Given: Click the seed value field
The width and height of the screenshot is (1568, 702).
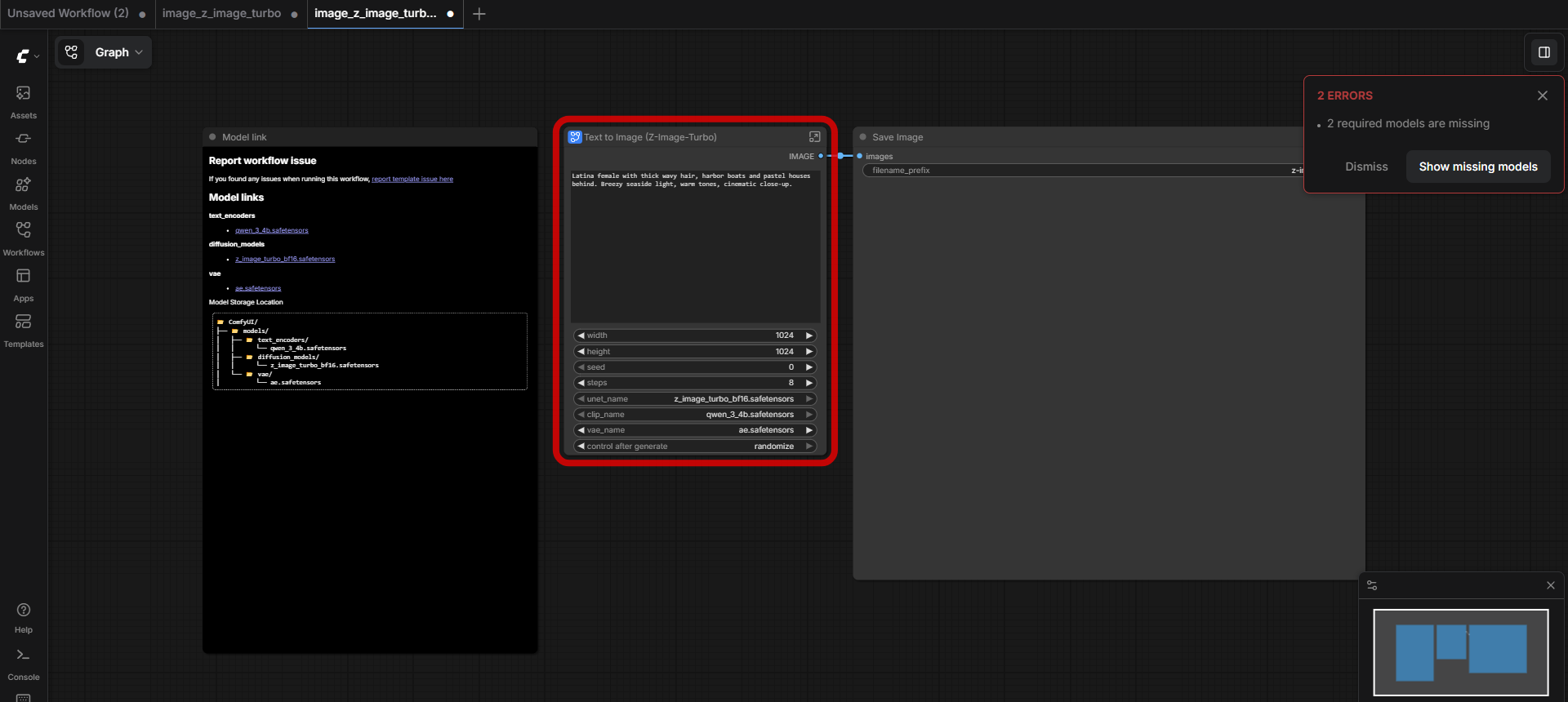Looking at the screenshot, I should (695, 367).
